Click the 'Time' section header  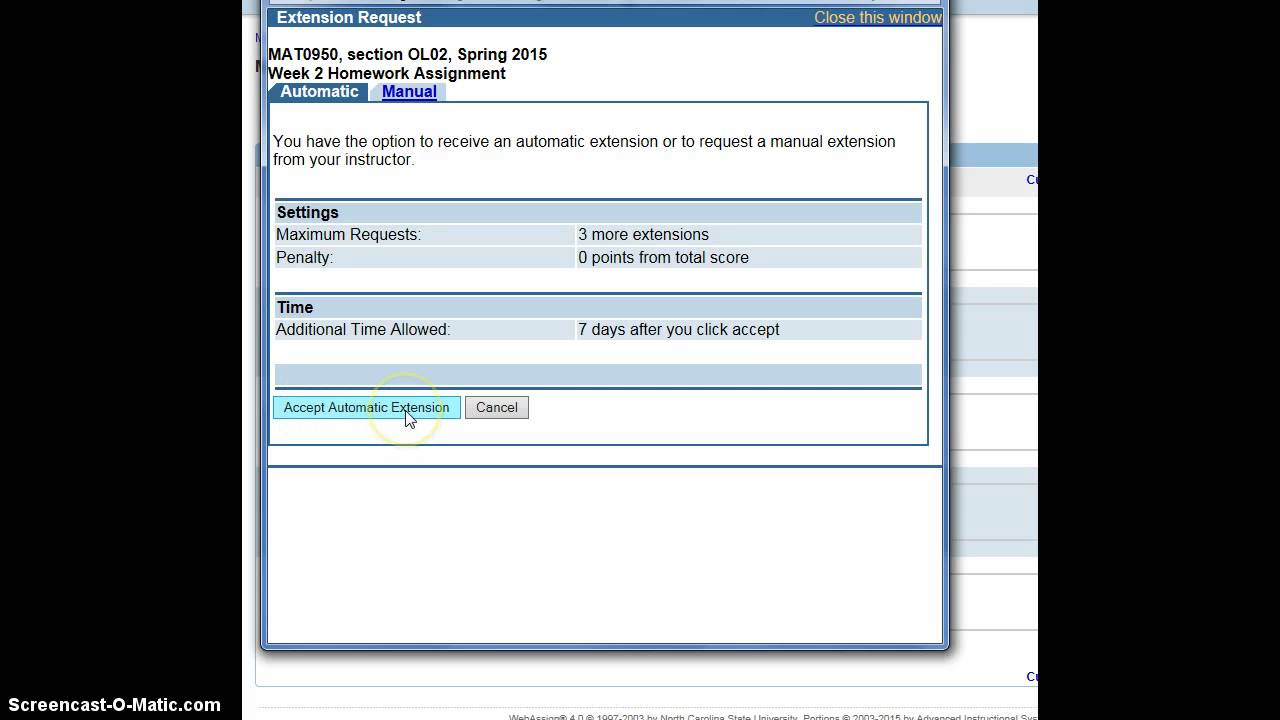coord(295,307)
